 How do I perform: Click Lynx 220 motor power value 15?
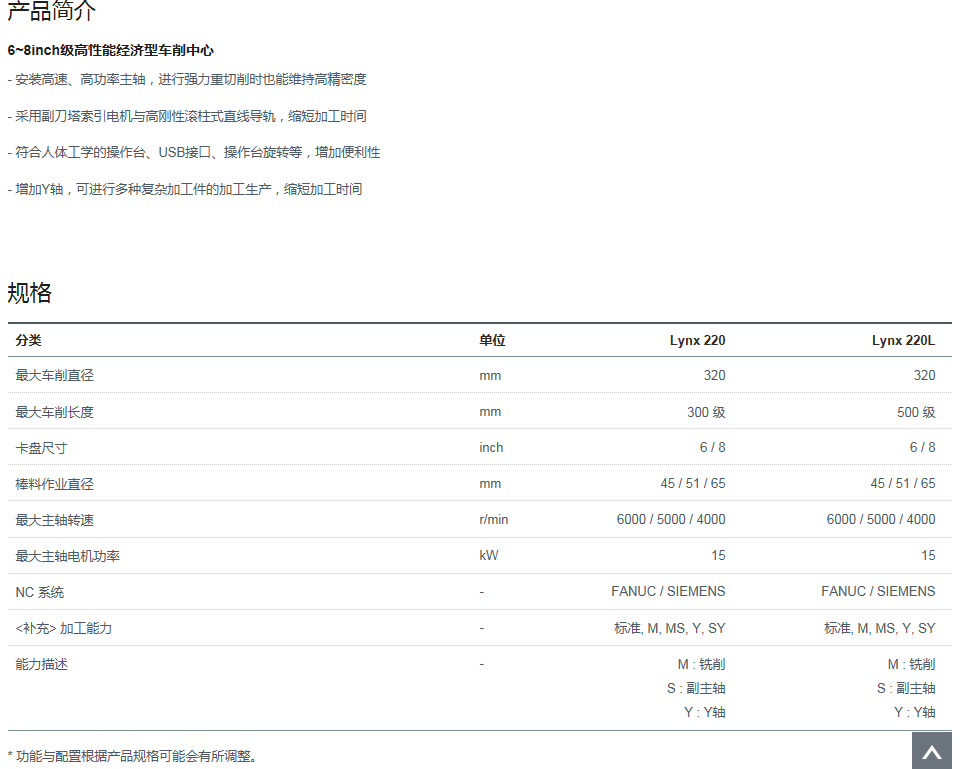[x=718, y=556]
